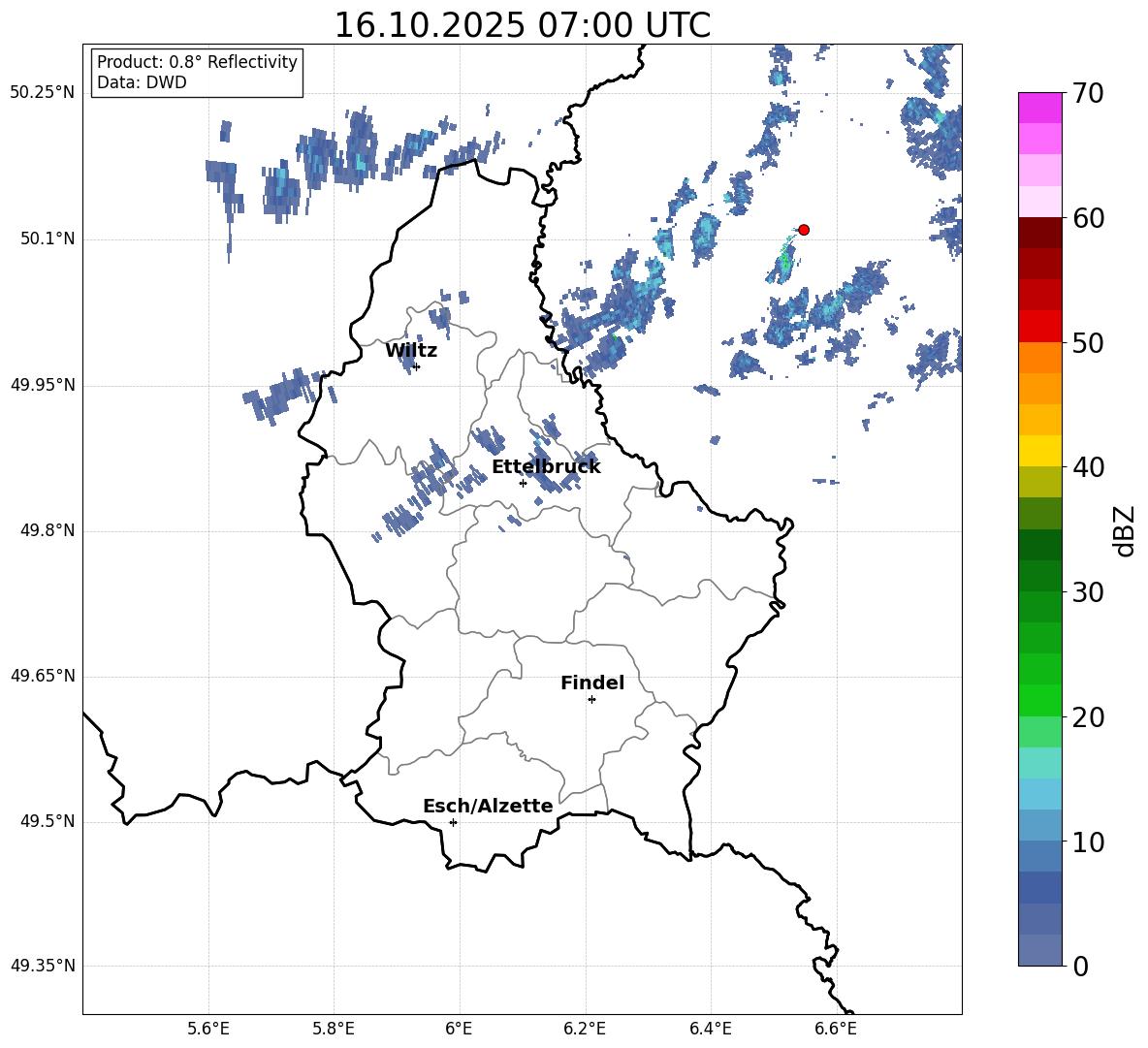Click the turquoise swatch between 10 and 20

(x=1040, y=763)
